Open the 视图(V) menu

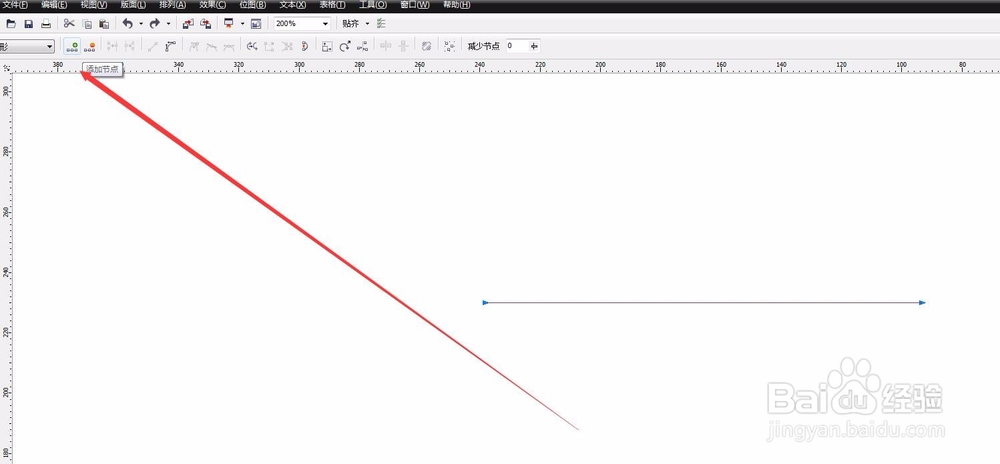point(94,4)
